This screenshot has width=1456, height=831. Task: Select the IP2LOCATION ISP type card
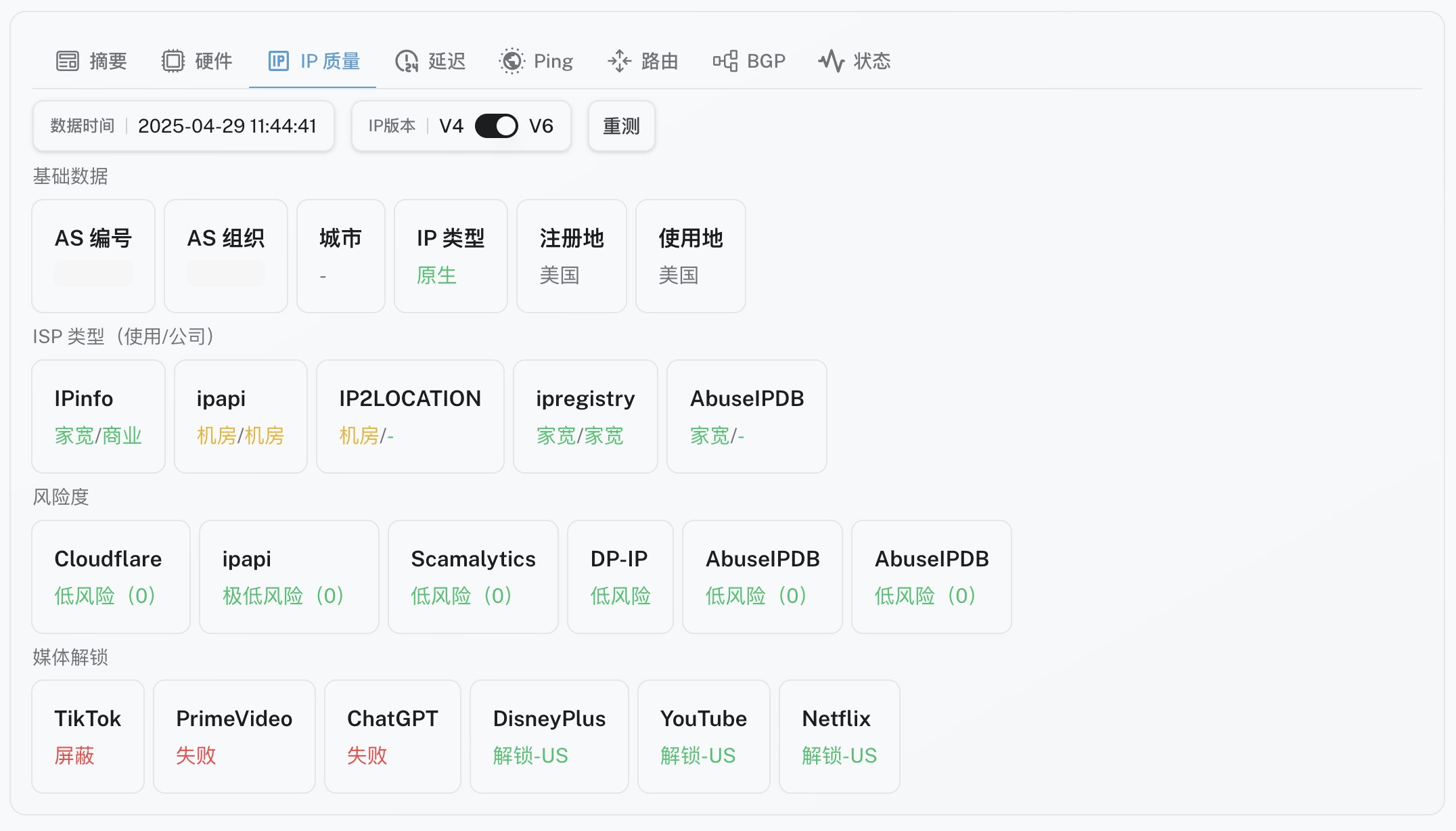click(x=410, y=416)
